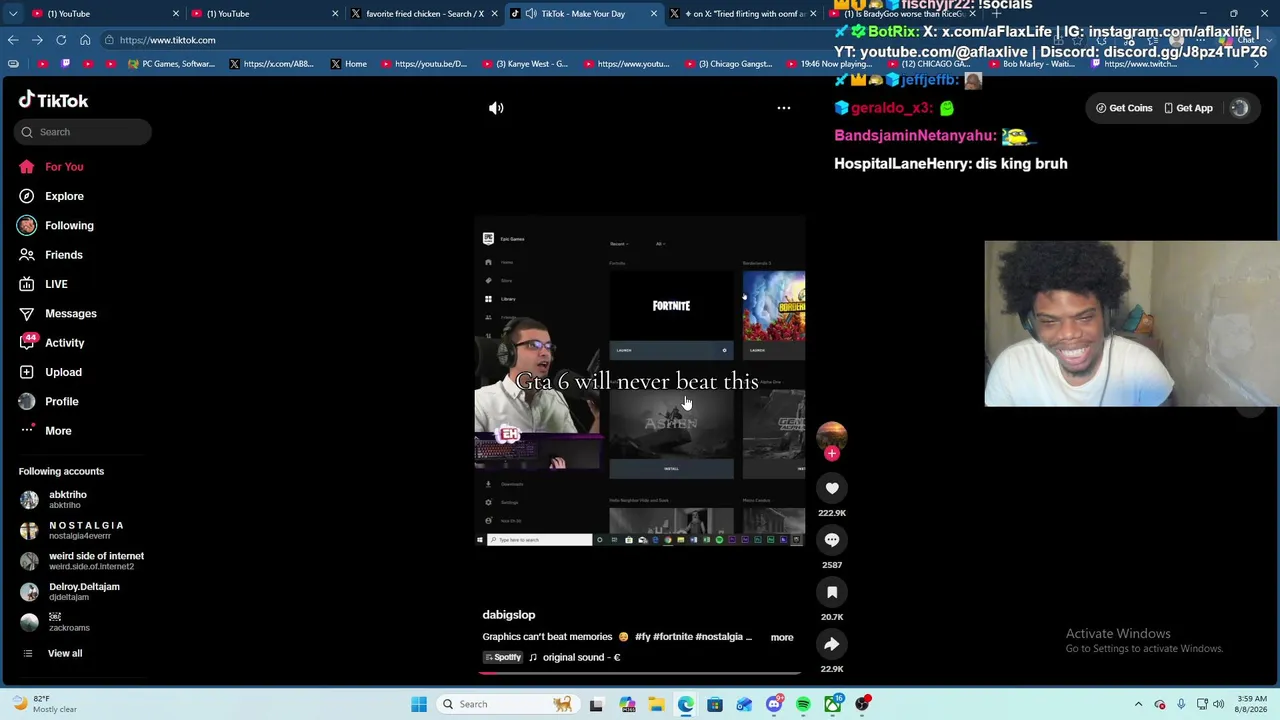The width and height of the screenshot is (1280, 720).
Task: Like the video with the heart icon
Action: [832, 488]
